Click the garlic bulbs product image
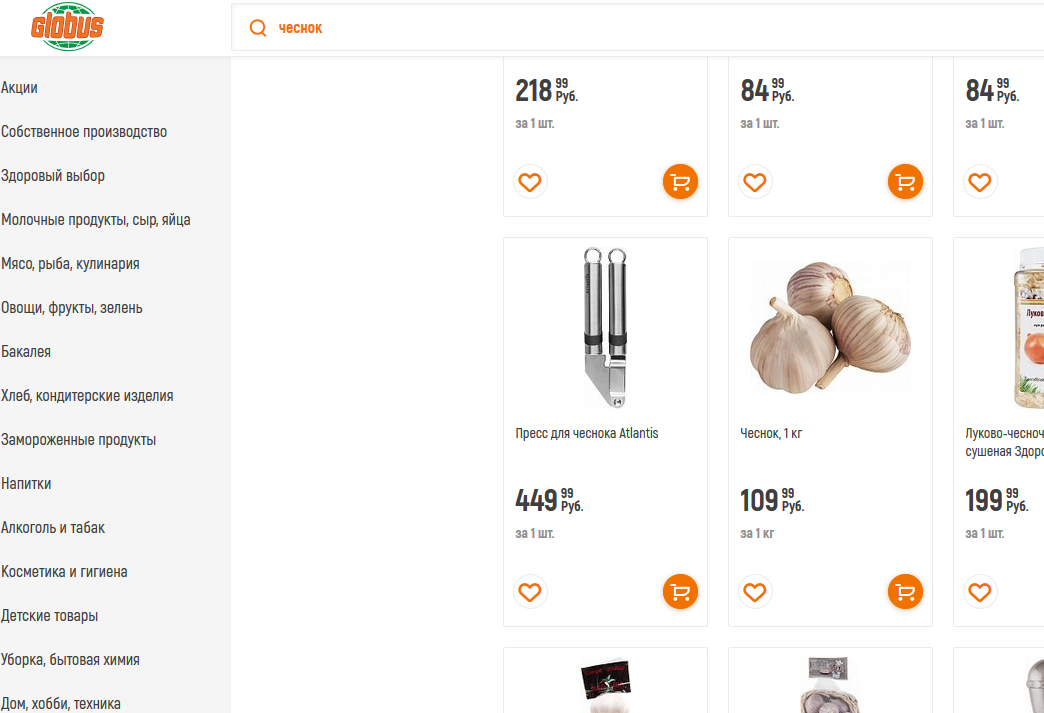Viewport: 1044px width, 713px height. [x=830, y=326]
